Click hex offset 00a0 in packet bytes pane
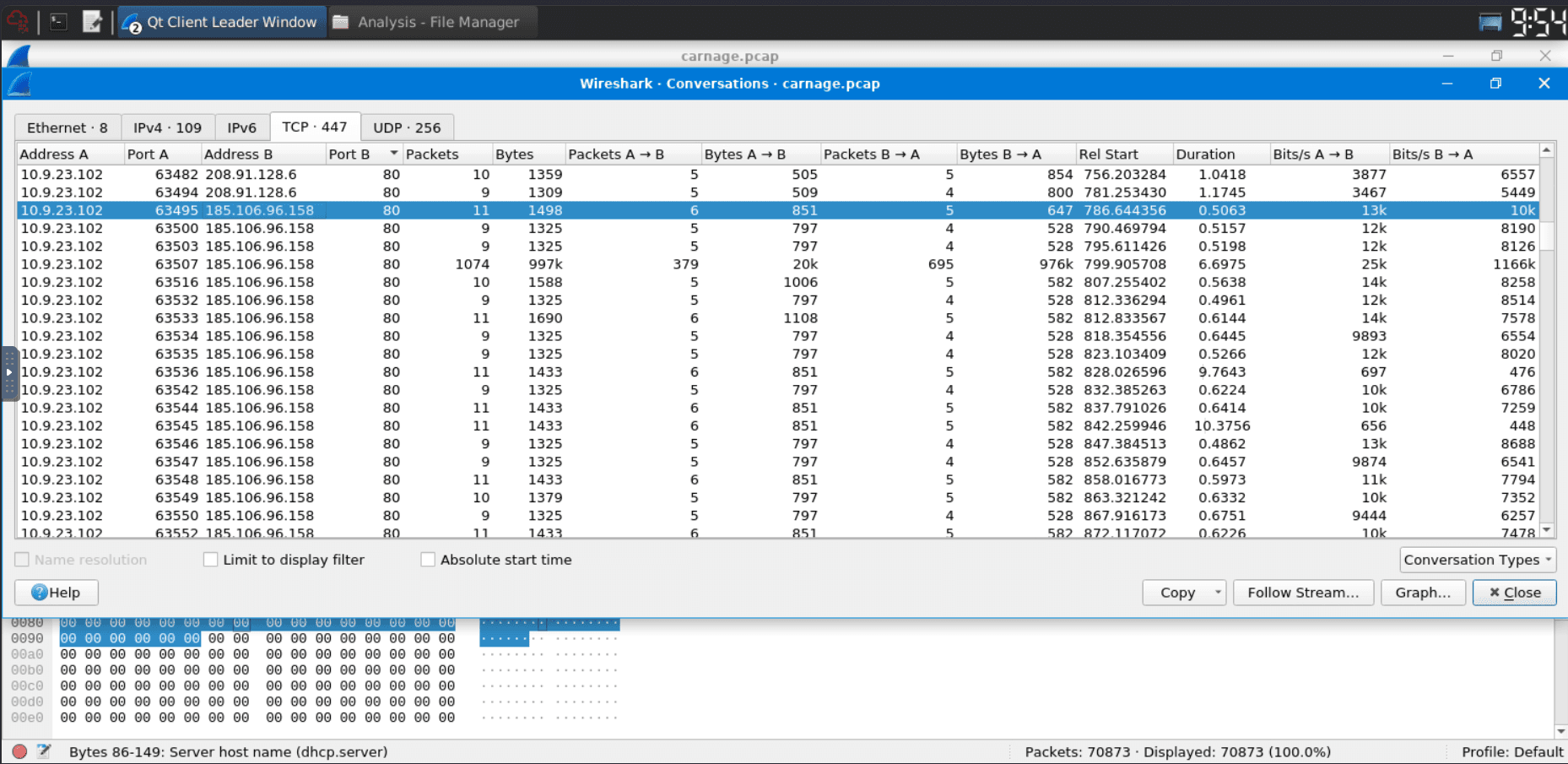The height and width of the screenshot is (764, 1568). click(27, 654)
